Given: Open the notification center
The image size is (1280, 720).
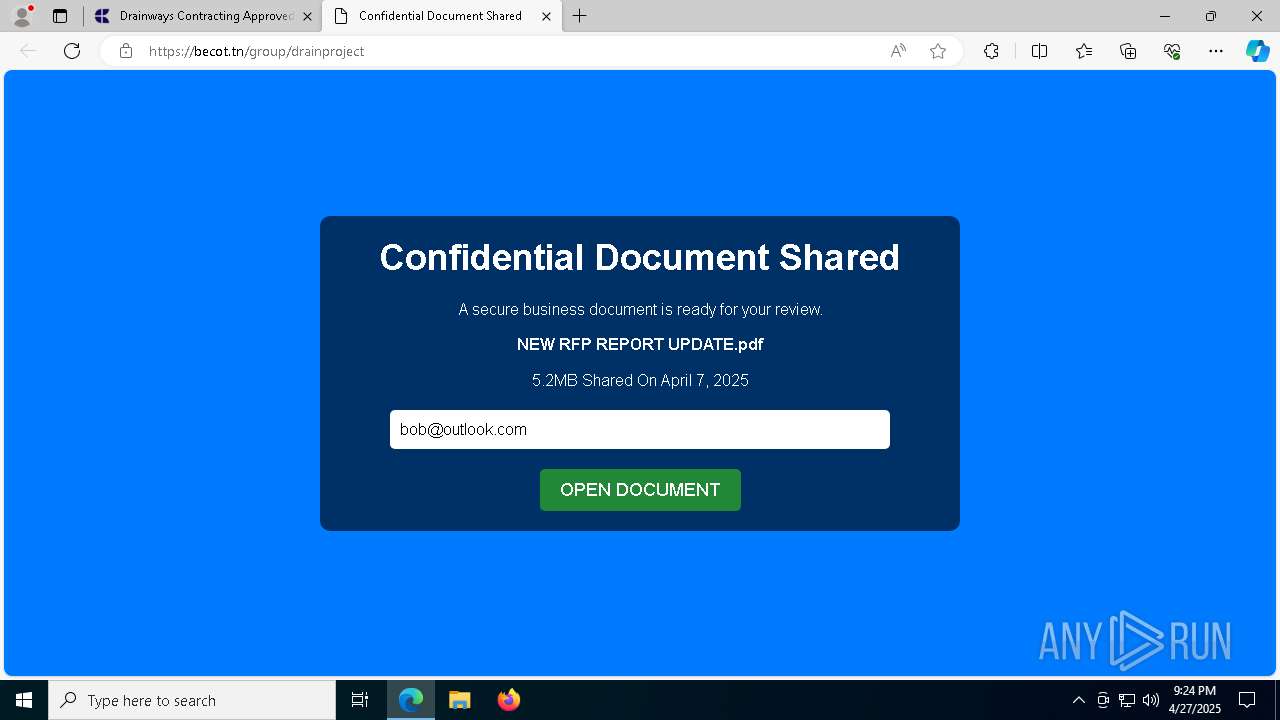Looking at the screenshot, I should (1247, 700).
